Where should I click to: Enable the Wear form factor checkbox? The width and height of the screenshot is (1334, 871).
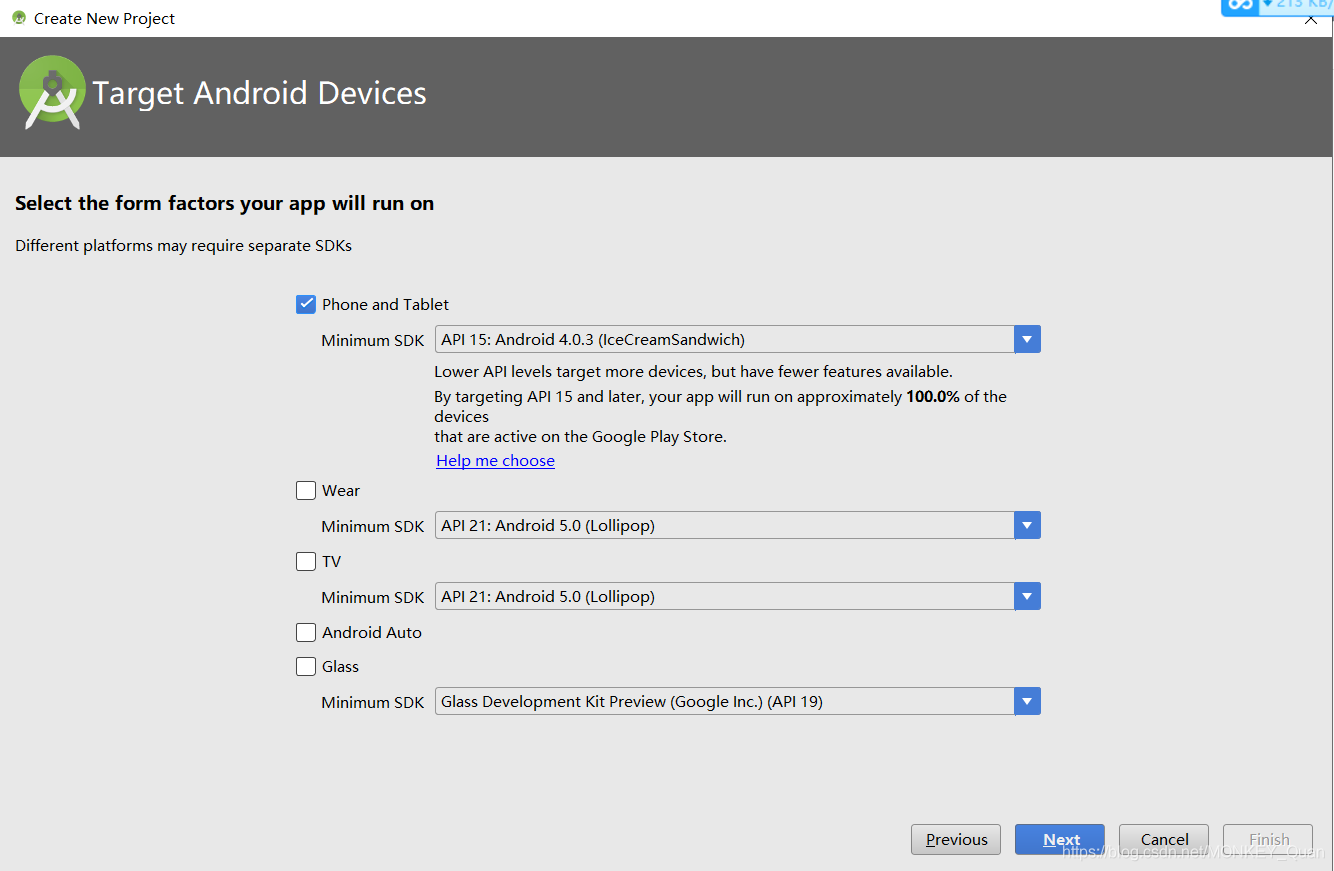(306, 490)
